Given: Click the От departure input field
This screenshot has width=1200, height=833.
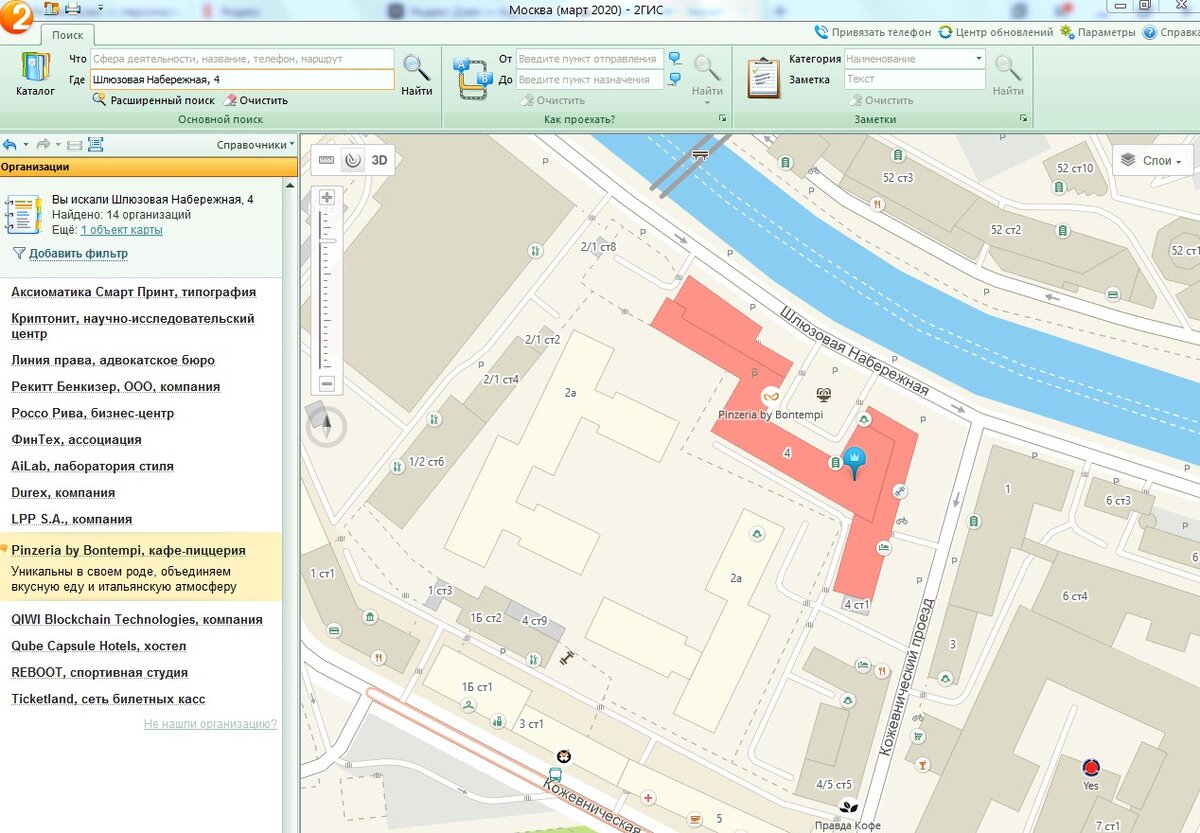Looking at the screenshot, I should (590, 59).
